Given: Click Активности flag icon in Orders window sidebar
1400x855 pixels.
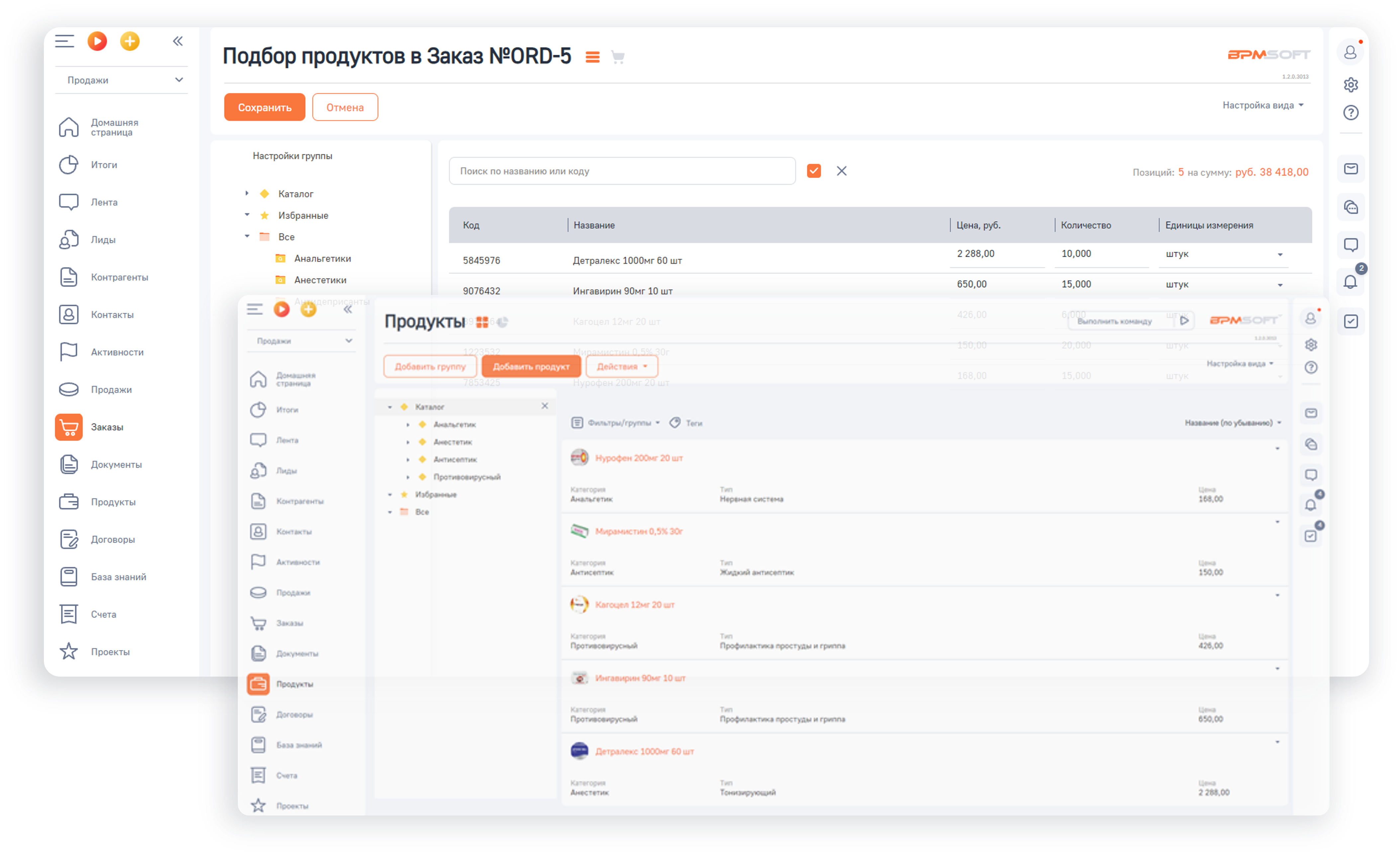Looking at the screenshot, I should click(69, 352).
